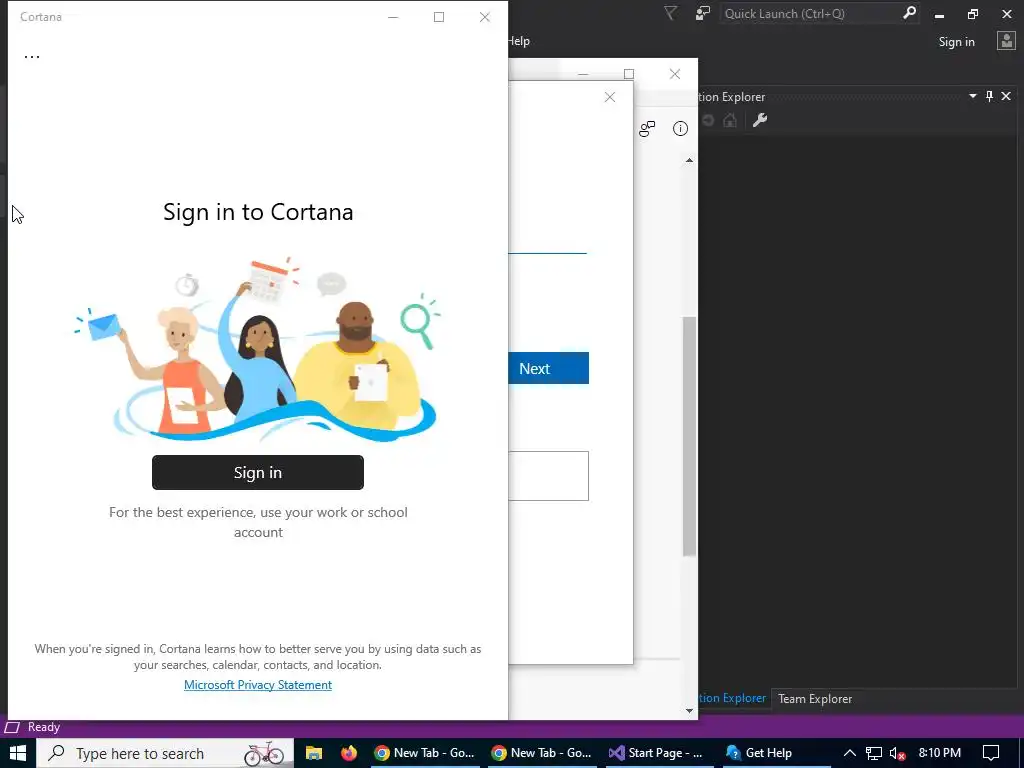Click the send feedback icon in dialog
1024x768 pixels.
[647, 129]
